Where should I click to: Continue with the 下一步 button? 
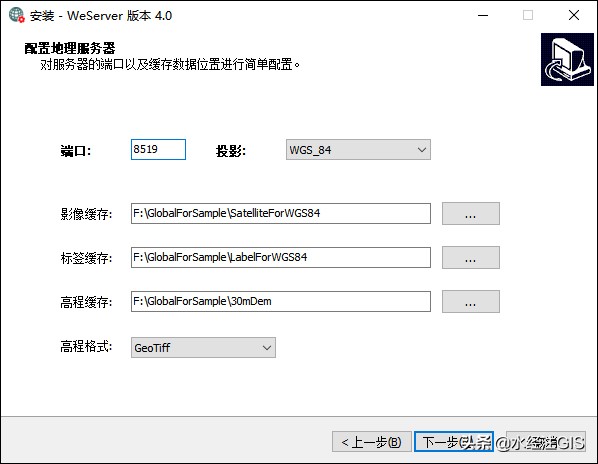tap(454, 442)
